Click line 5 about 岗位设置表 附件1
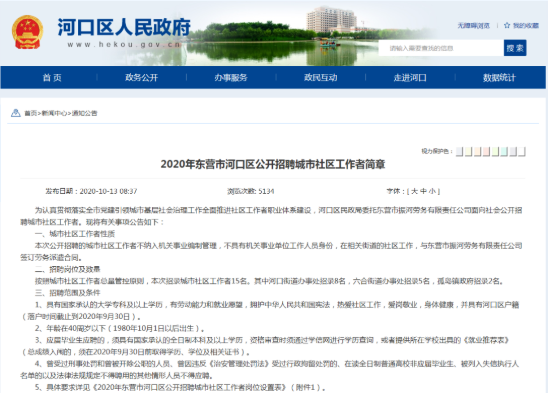The height and width of the screenshot is (393, 548). pos(181,387)
